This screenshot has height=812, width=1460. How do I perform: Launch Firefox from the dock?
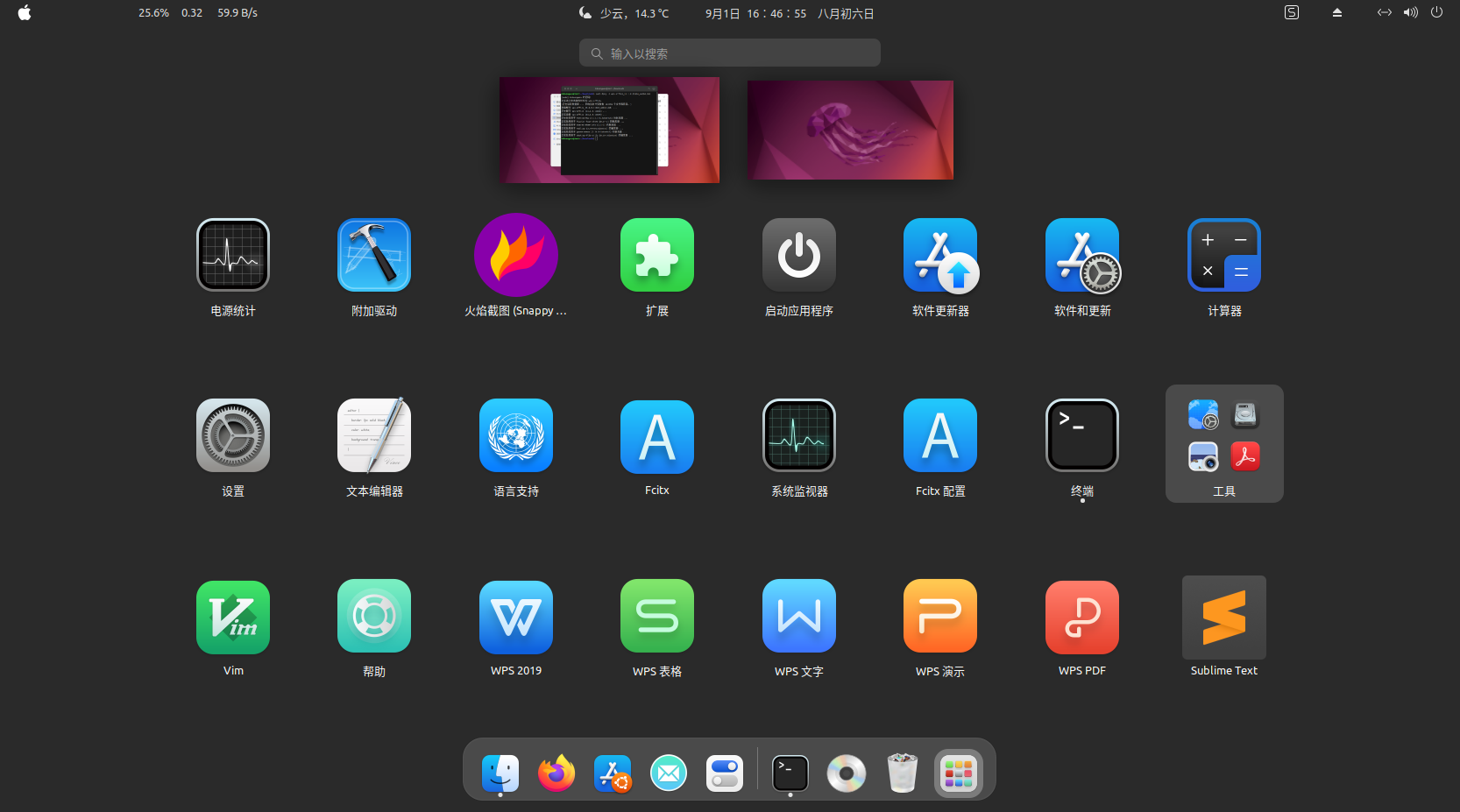tap(556, 773)
